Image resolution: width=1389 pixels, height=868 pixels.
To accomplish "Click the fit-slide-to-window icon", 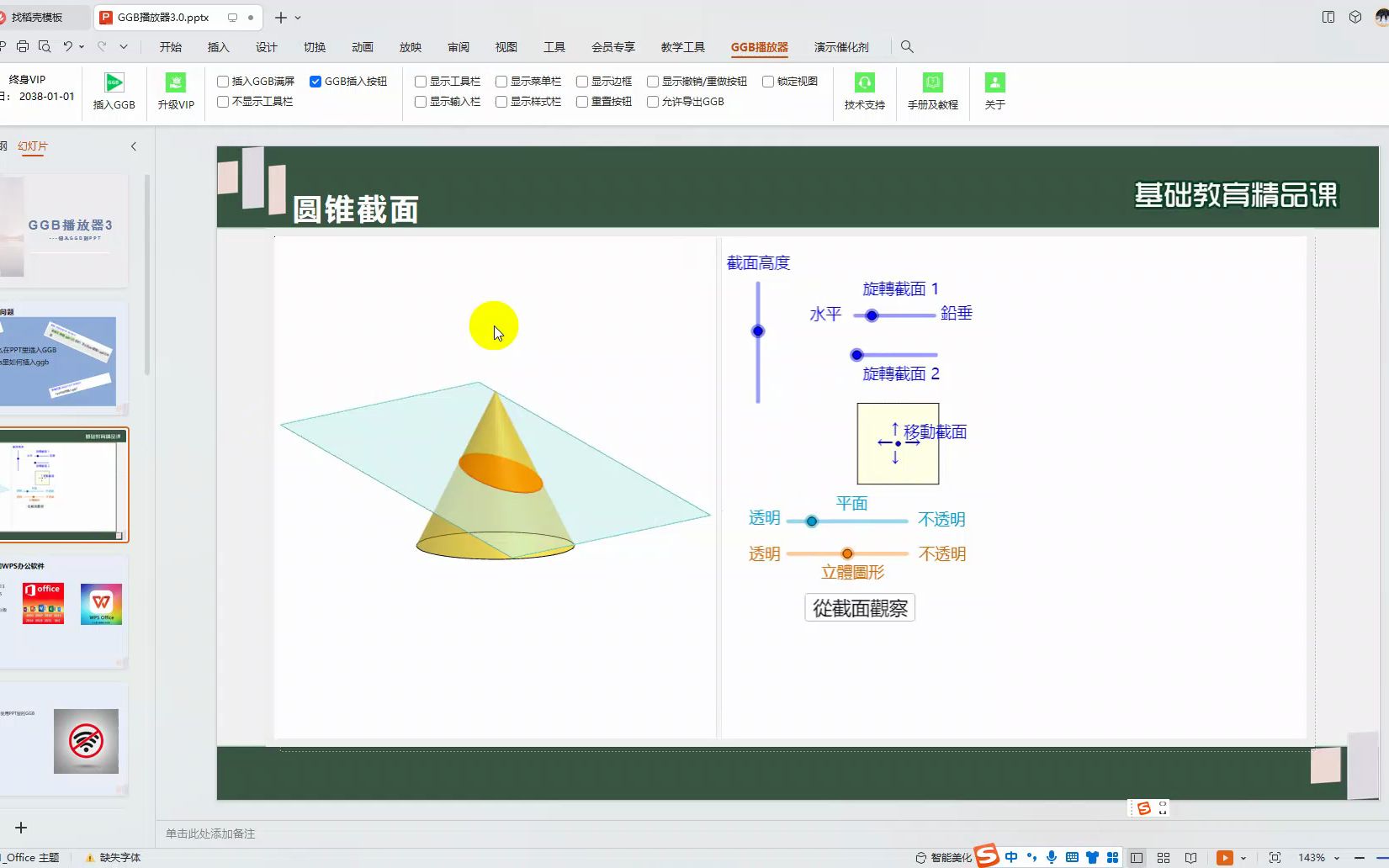I will click(1275, 858).
